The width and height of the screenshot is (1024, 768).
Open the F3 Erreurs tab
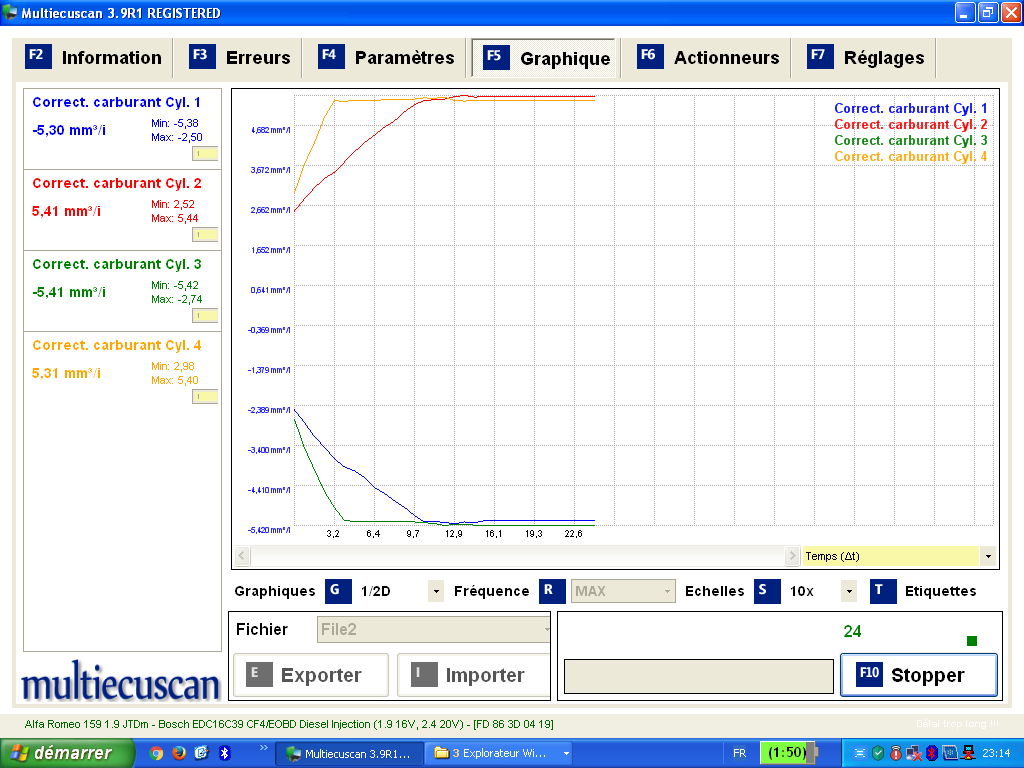241,57
